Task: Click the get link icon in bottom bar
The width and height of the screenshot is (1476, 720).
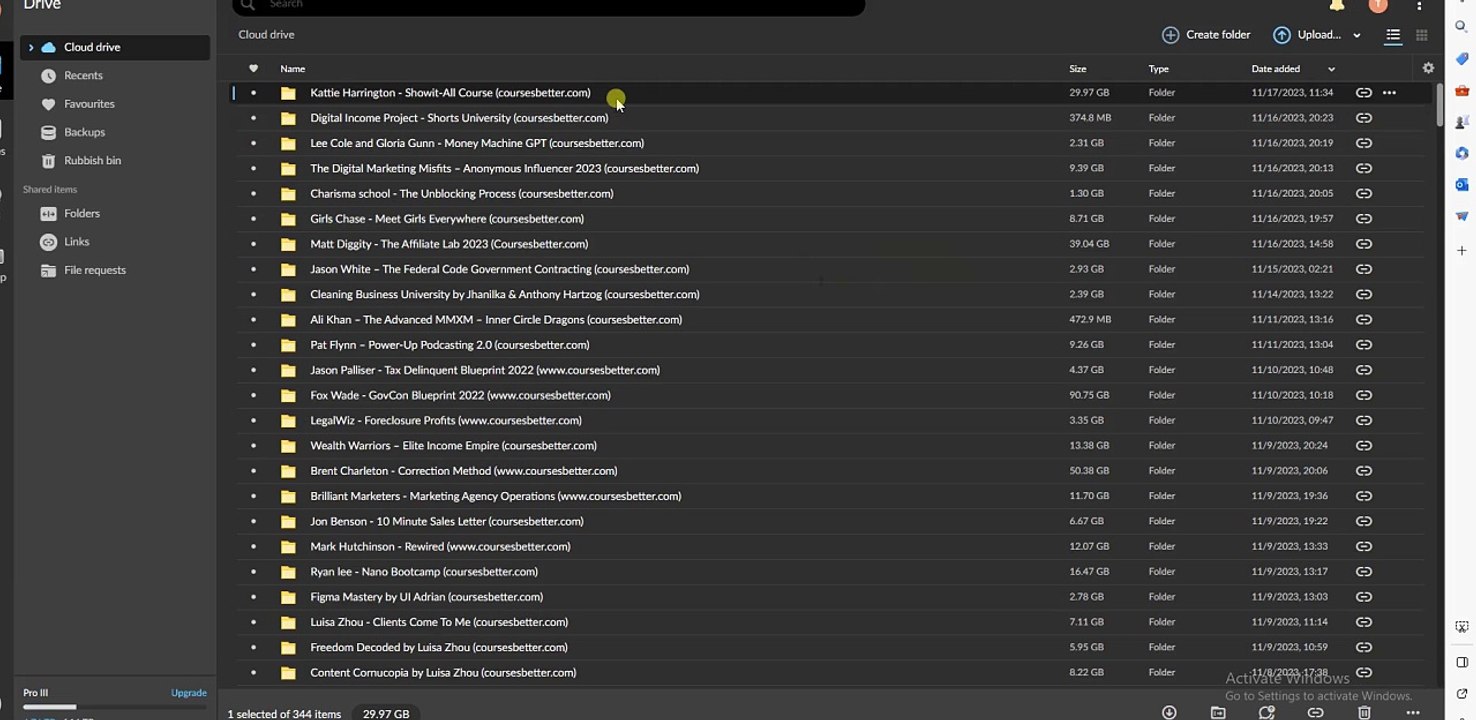Action: pos(1316,712)
